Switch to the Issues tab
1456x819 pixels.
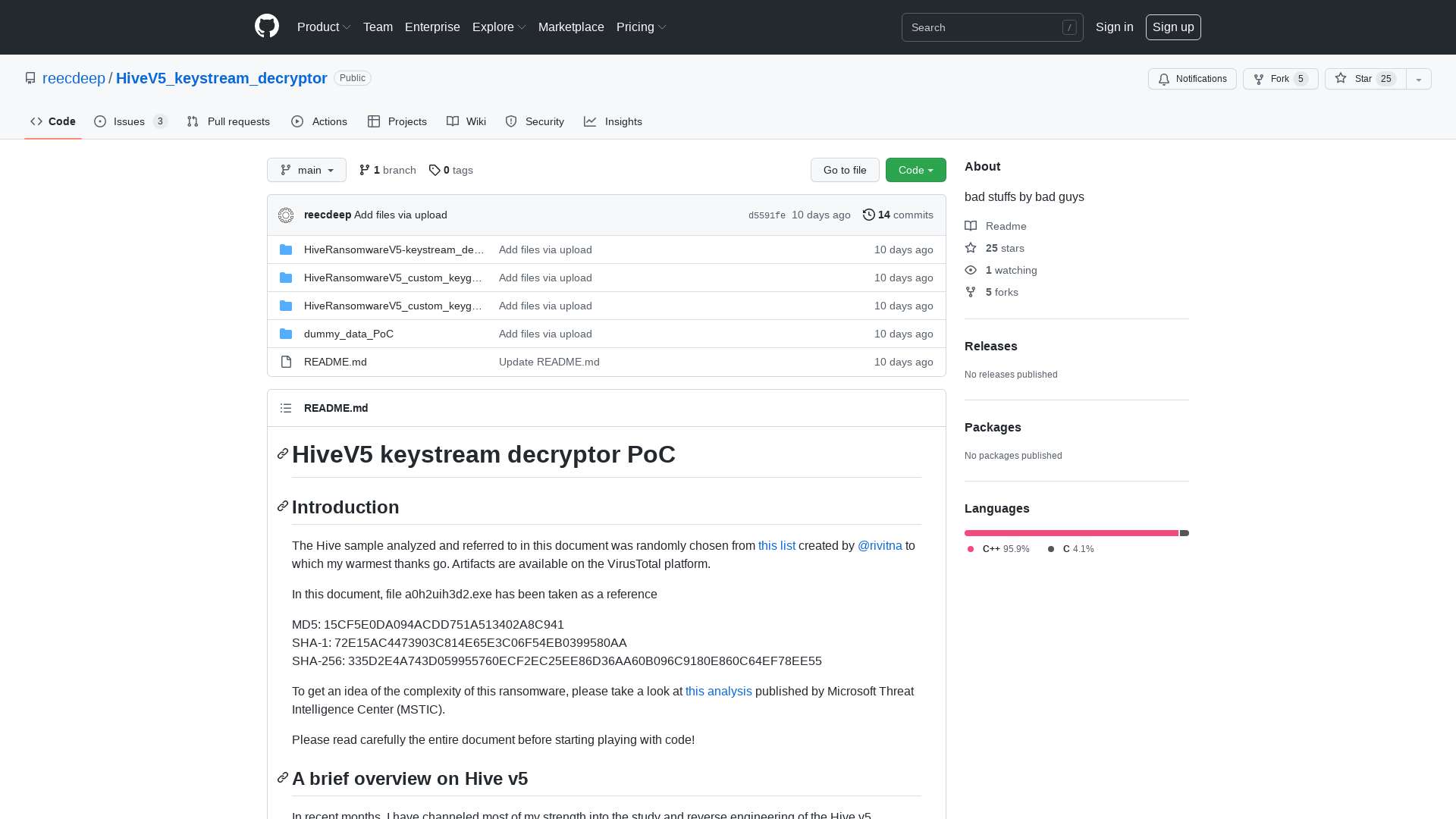click(x=129, y=121)
